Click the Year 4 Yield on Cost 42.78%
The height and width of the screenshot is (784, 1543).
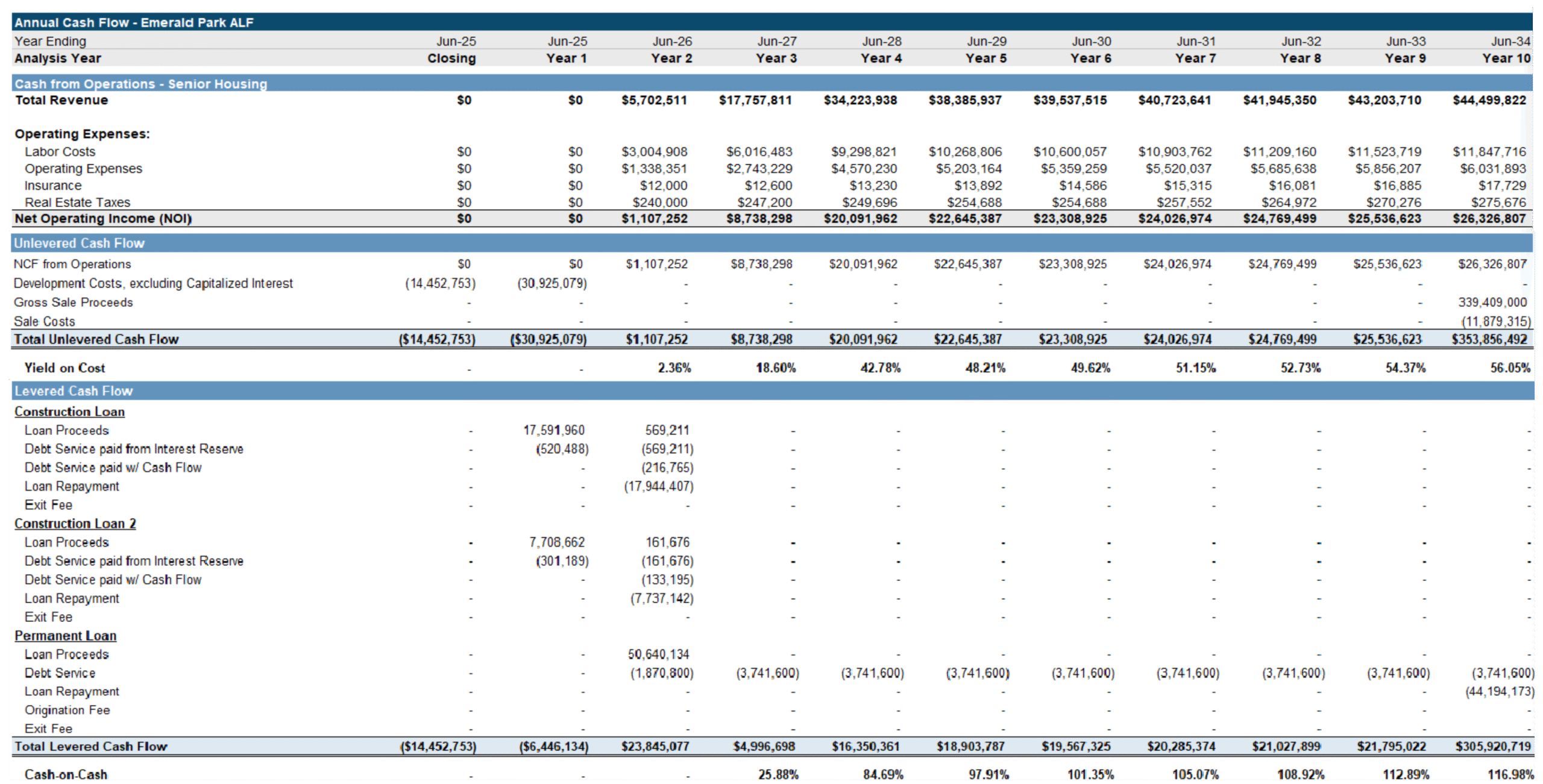click(x=880, y=368)
